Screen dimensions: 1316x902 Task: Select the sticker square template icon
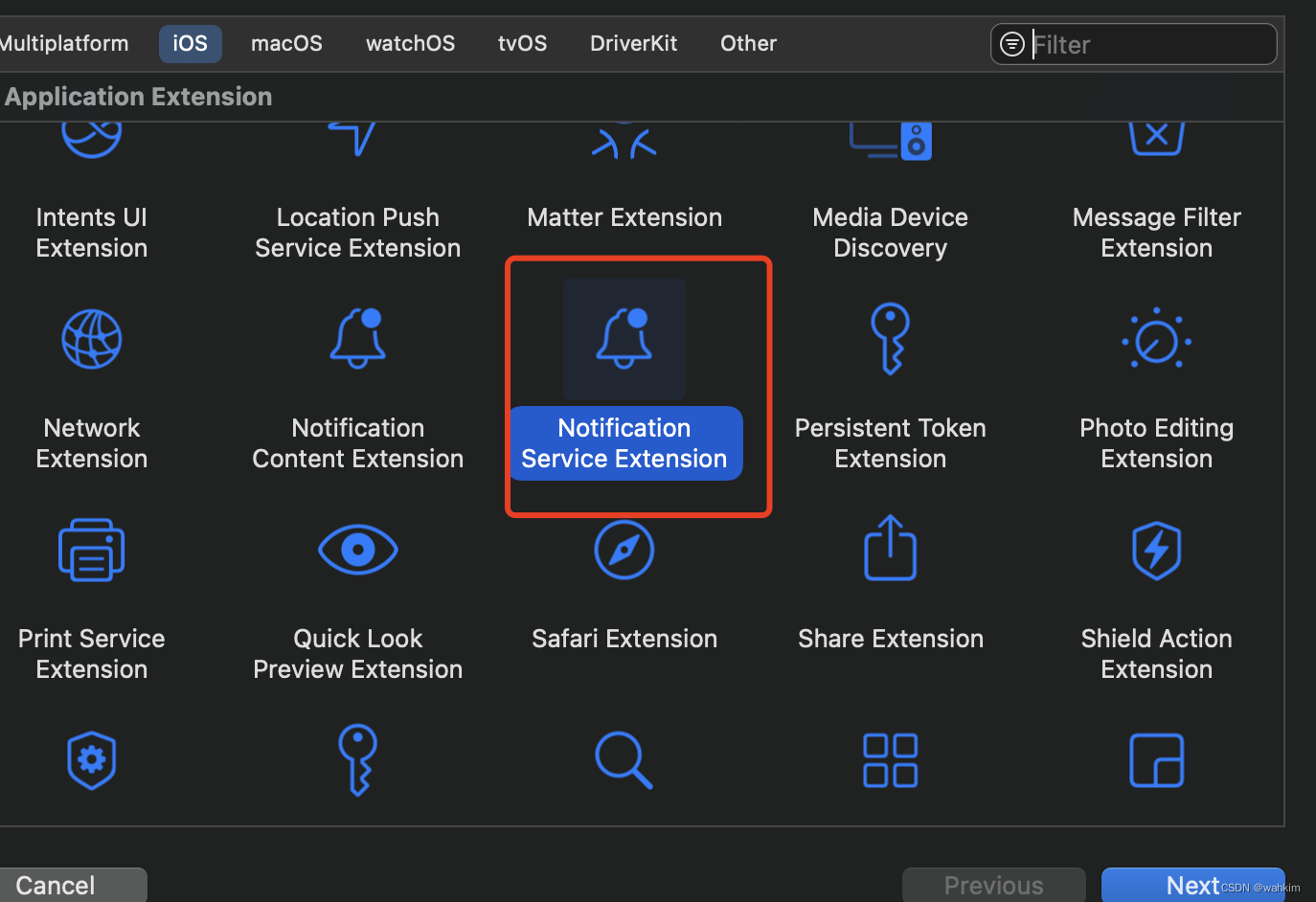(x=1157, y=760)
